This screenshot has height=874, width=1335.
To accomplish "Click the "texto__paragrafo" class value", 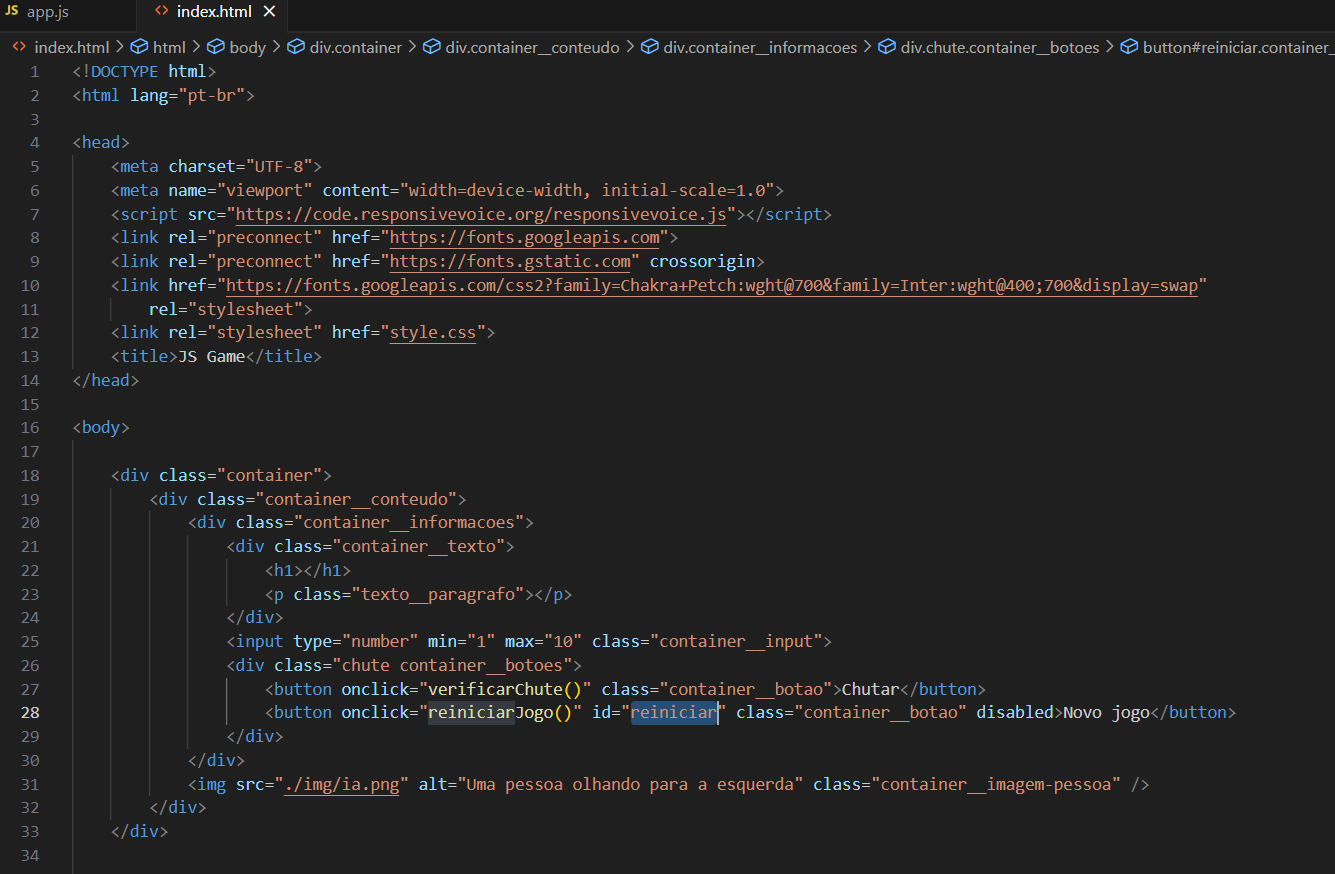I will coord(438,594).
